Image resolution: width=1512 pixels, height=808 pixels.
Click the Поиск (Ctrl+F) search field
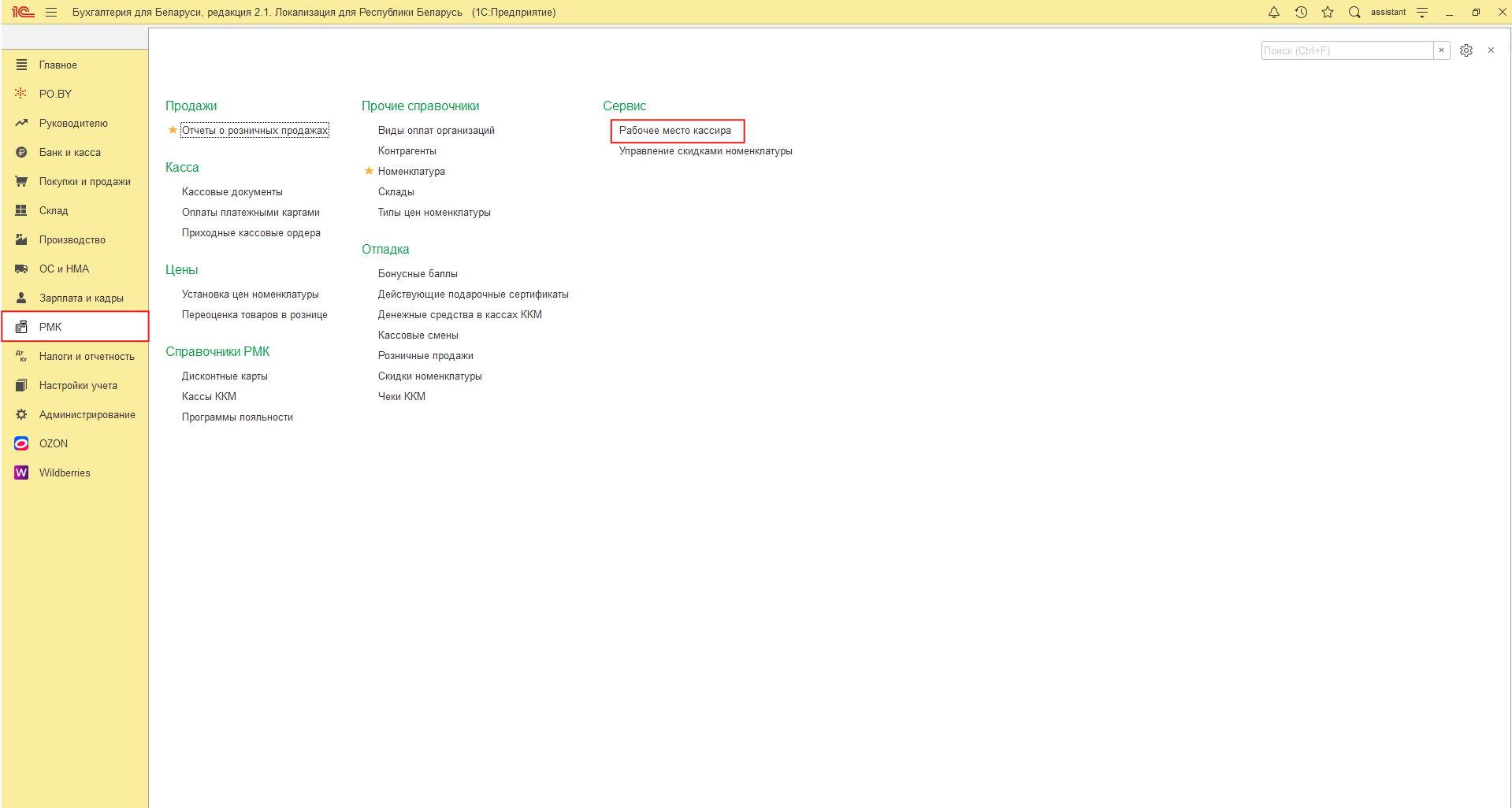tap(1347, 50)
